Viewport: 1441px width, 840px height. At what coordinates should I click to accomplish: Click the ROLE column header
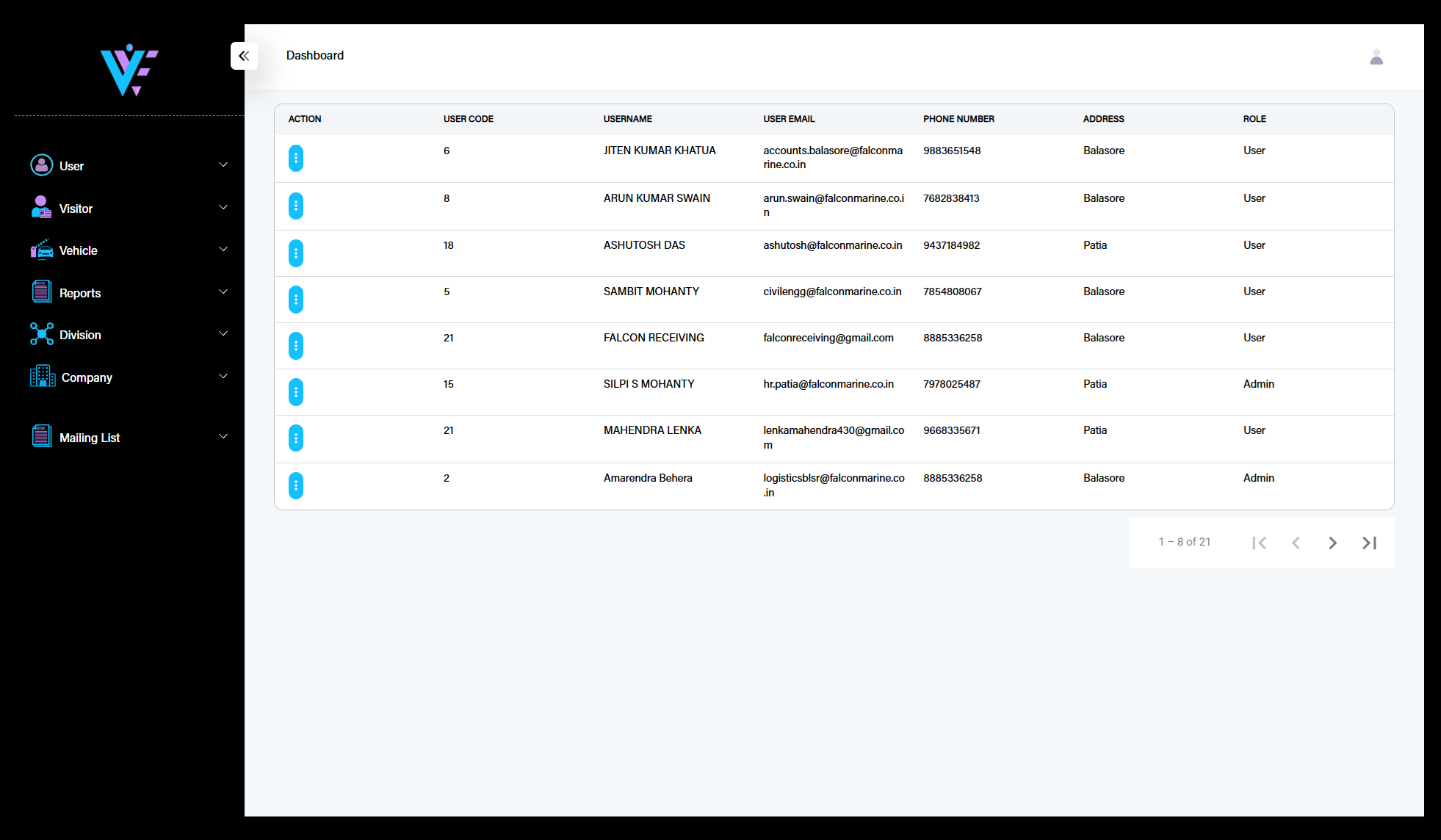[x=1254, y=119]
